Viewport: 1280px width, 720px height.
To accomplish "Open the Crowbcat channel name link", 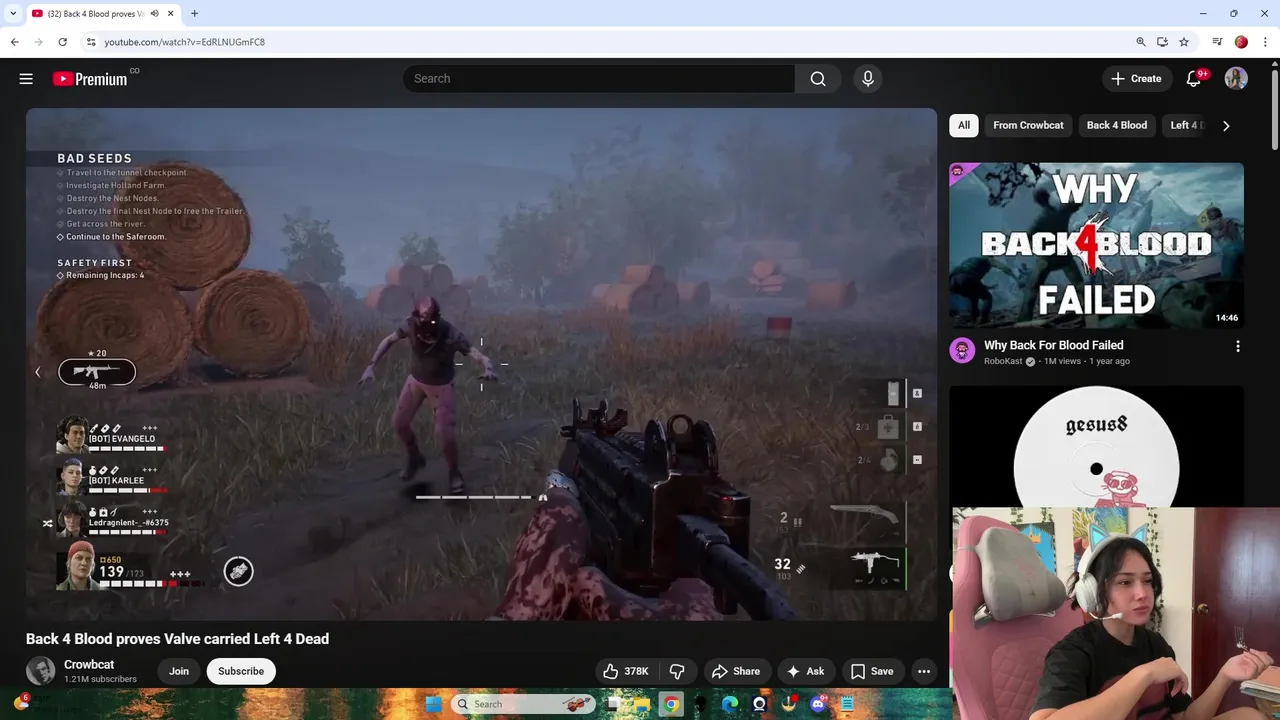I will click(x=89, y=664).
